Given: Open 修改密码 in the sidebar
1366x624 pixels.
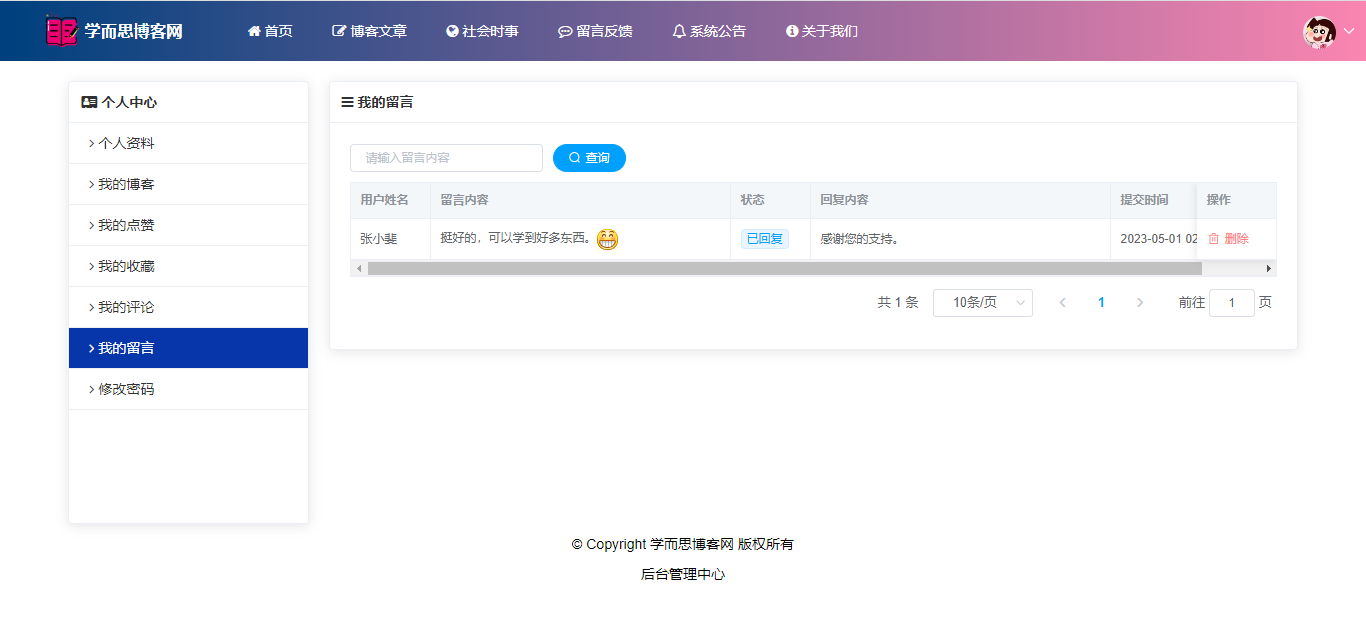Looking at the screenshot, I should pos(126,389).
